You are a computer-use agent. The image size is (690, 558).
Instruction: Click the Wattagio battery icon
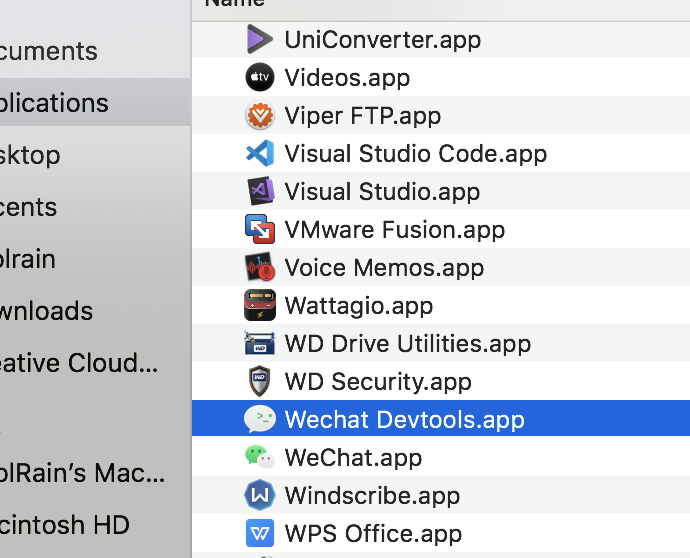pyautogui.click(x=260, y=305)
